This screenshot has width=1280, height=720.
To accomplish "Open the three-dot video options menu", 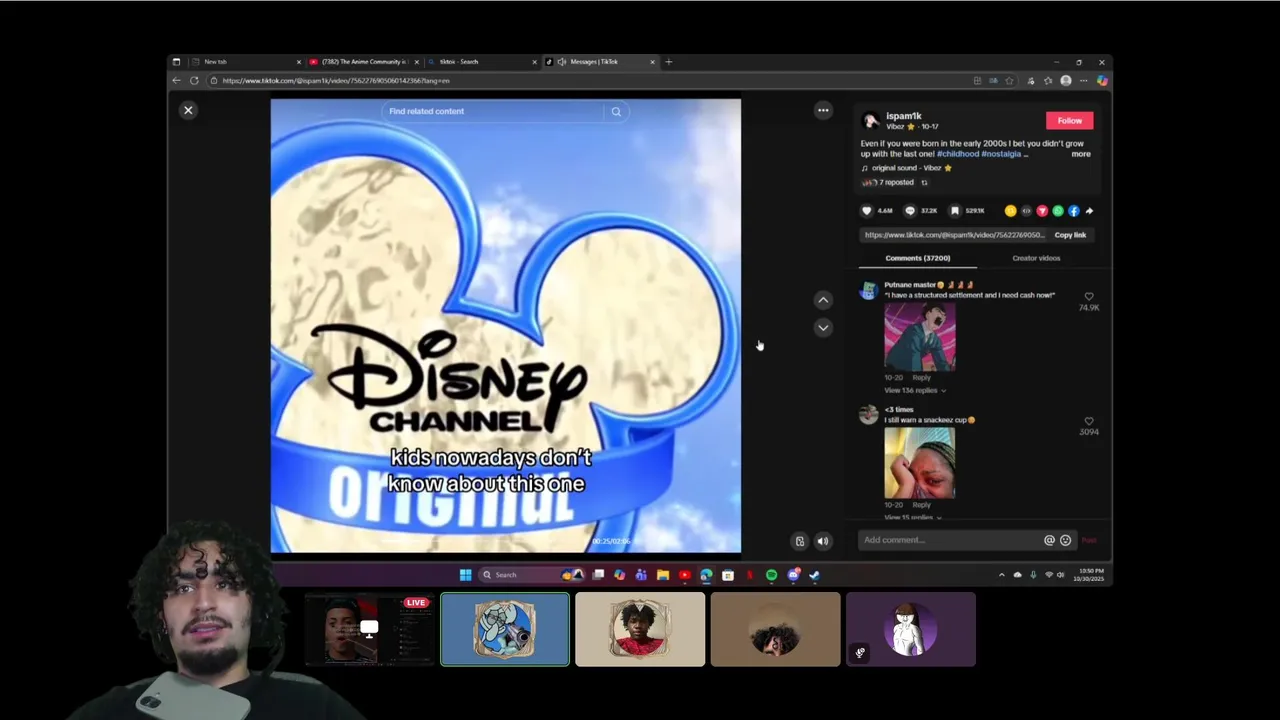I will 823,110.
